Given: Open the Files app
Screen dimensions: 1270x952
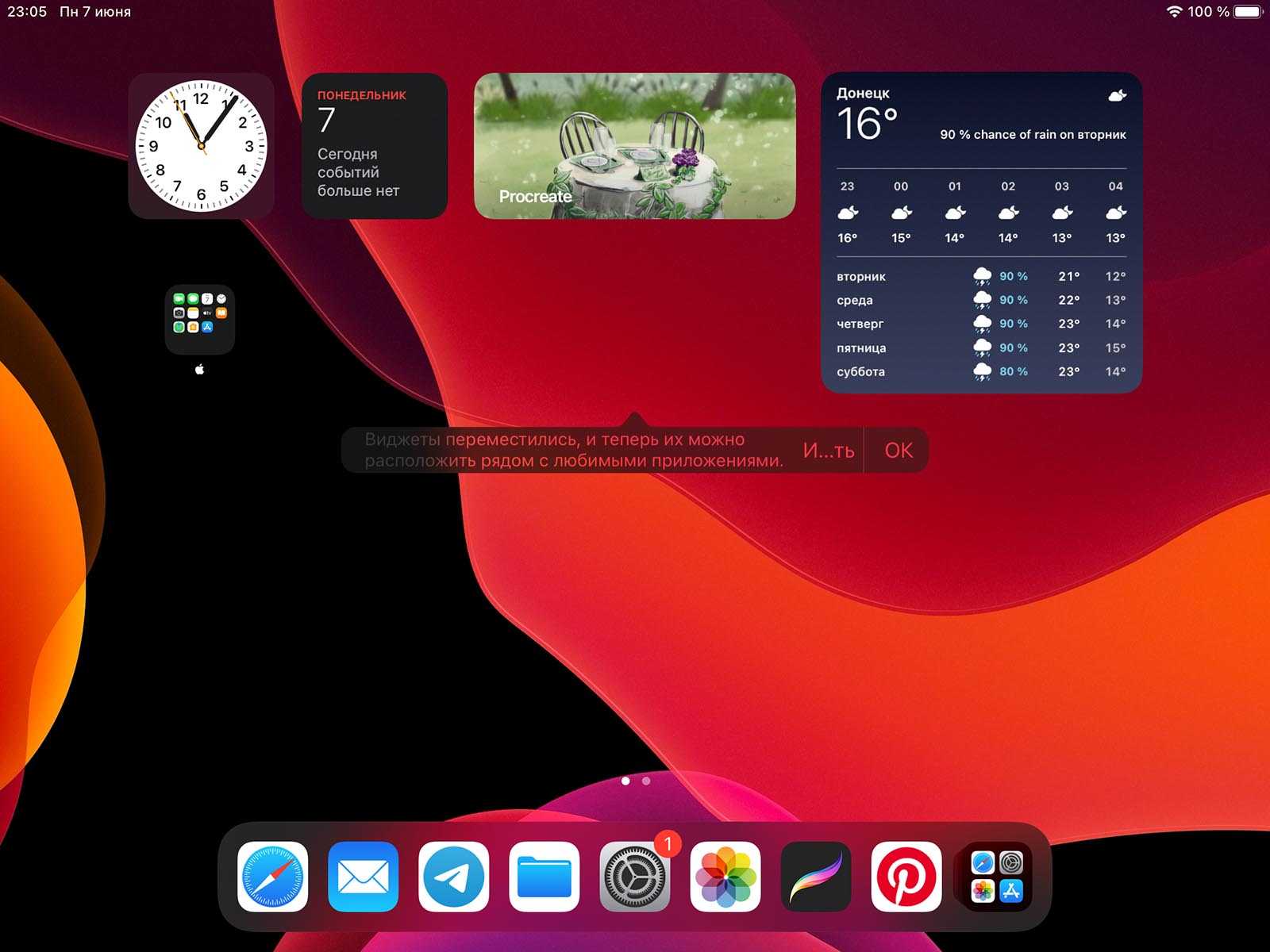Looking at the screenshot, I should click(544, 877).
